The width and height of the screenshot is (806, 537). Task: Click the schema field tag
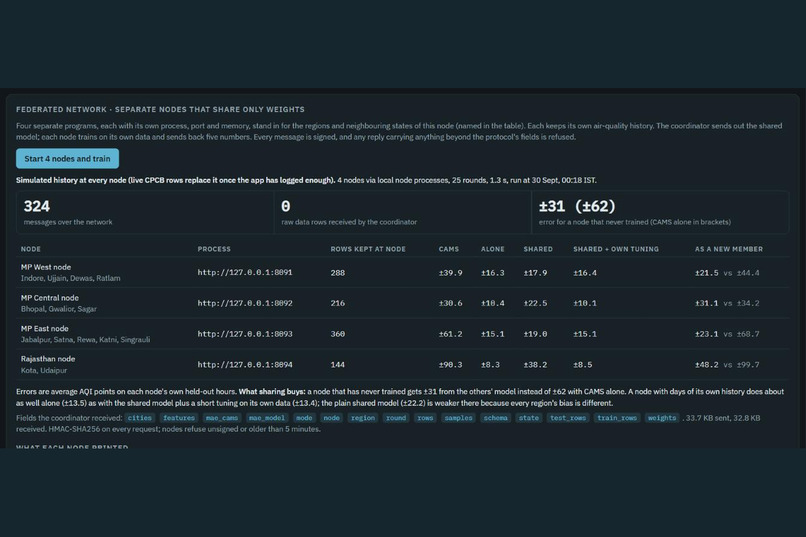tap(496, 418)
